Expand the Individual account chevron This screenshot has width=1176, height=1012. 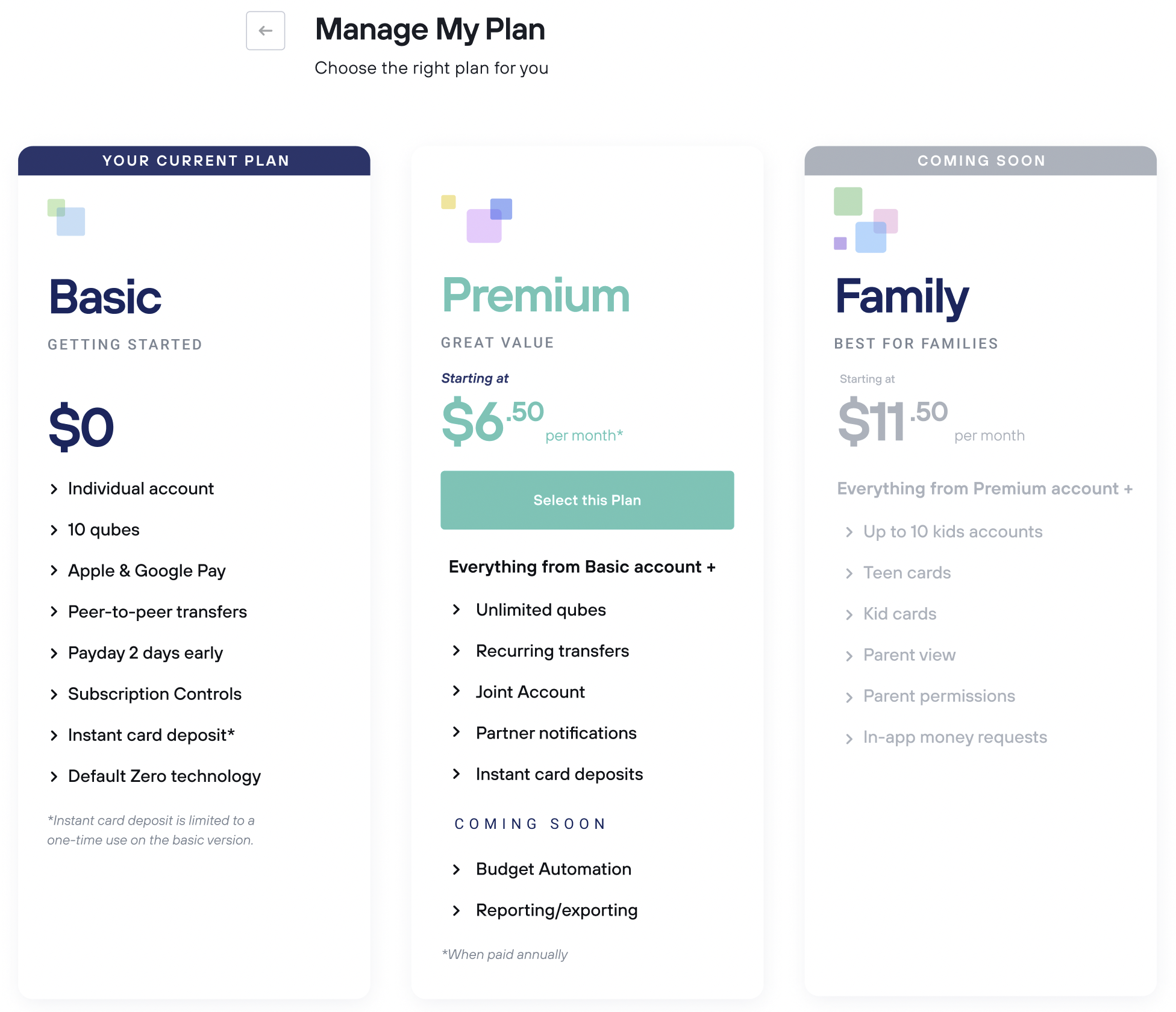(x=54, y=489)
